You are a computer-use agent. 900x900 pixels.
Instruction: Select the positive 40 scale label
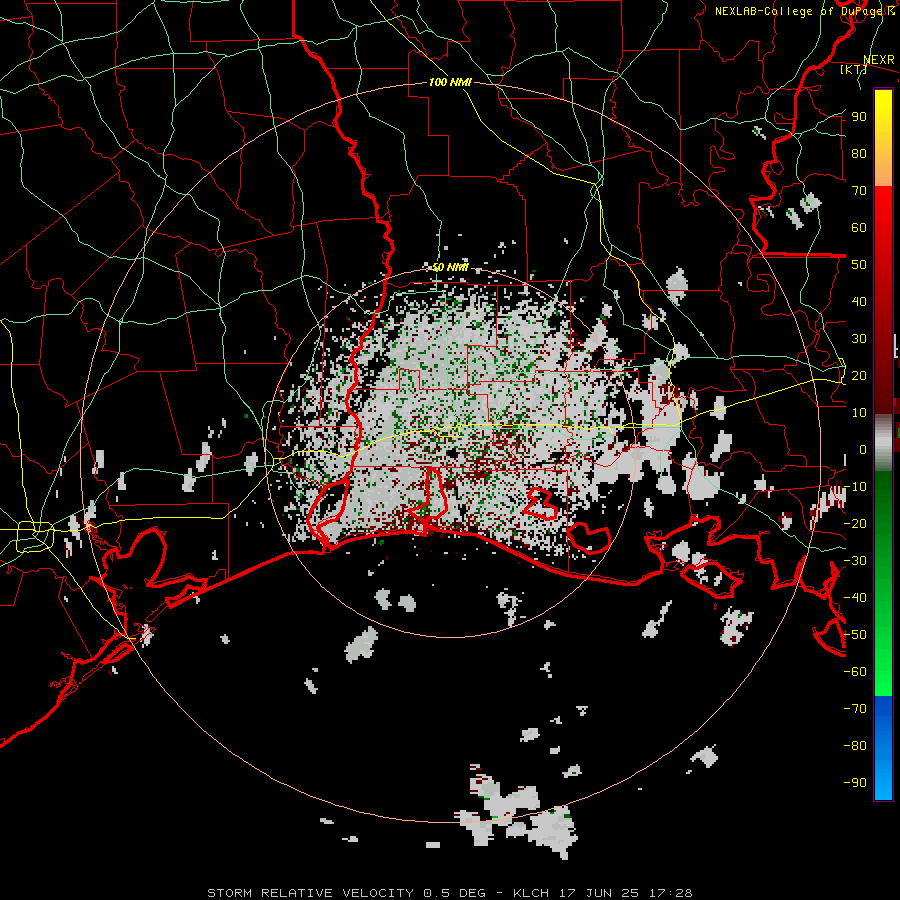859,302
